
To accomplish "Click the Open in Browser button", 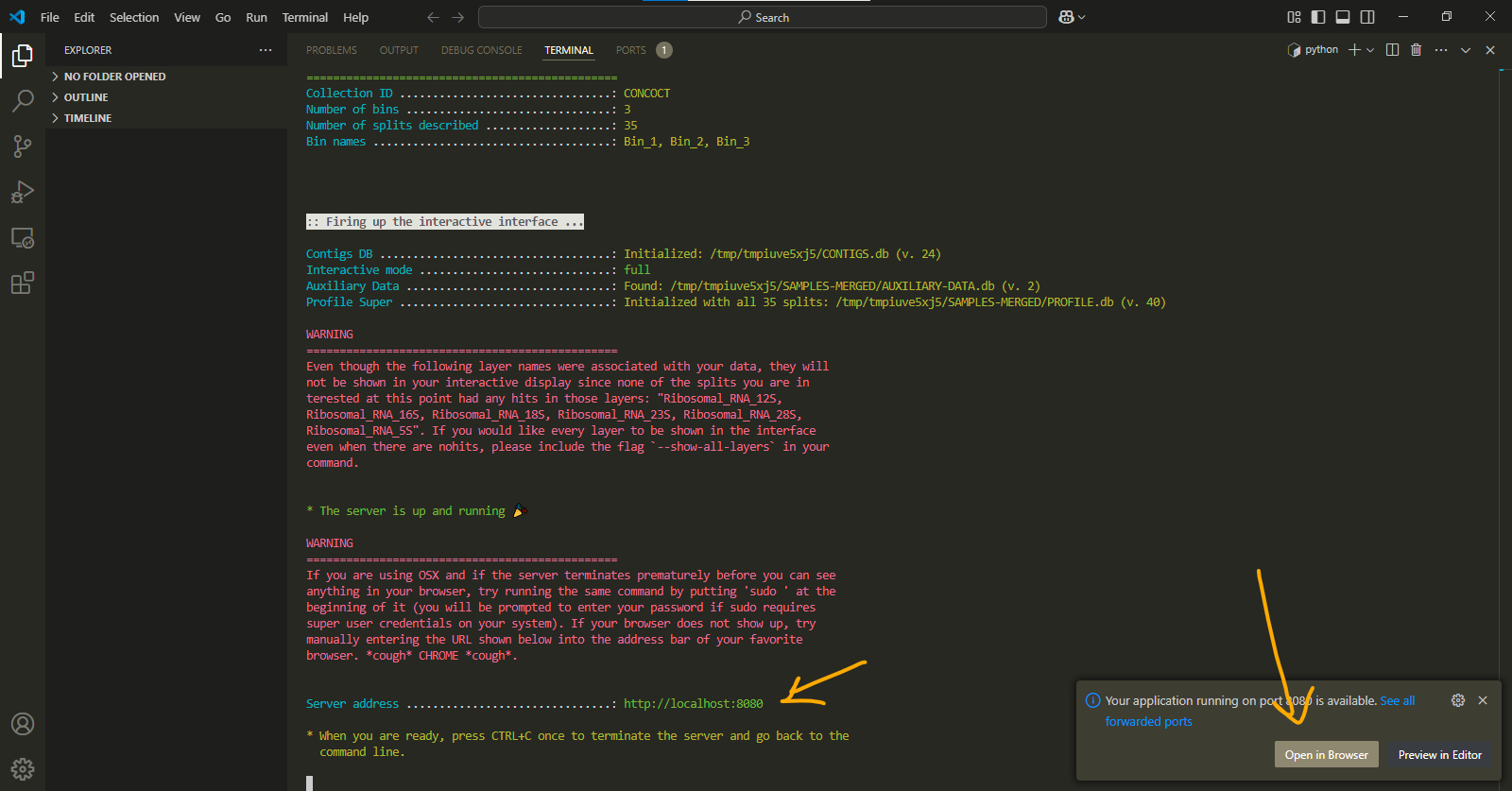I will [1326, 754].
